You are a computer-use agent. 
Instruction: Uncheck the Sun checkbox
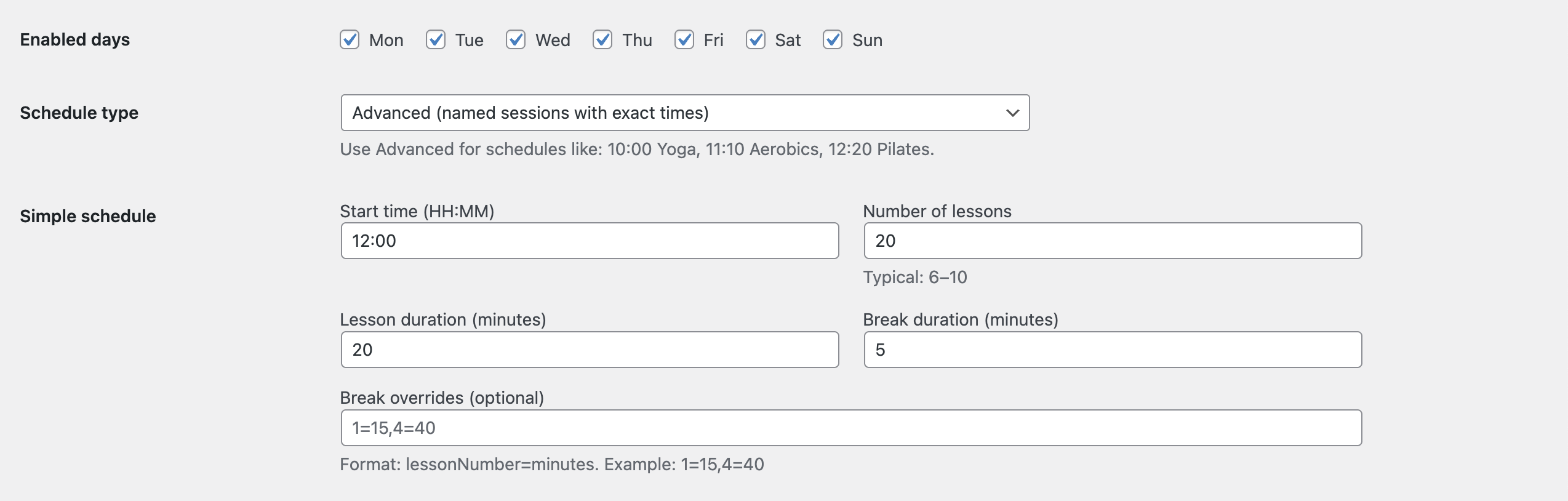pos(833,40)
